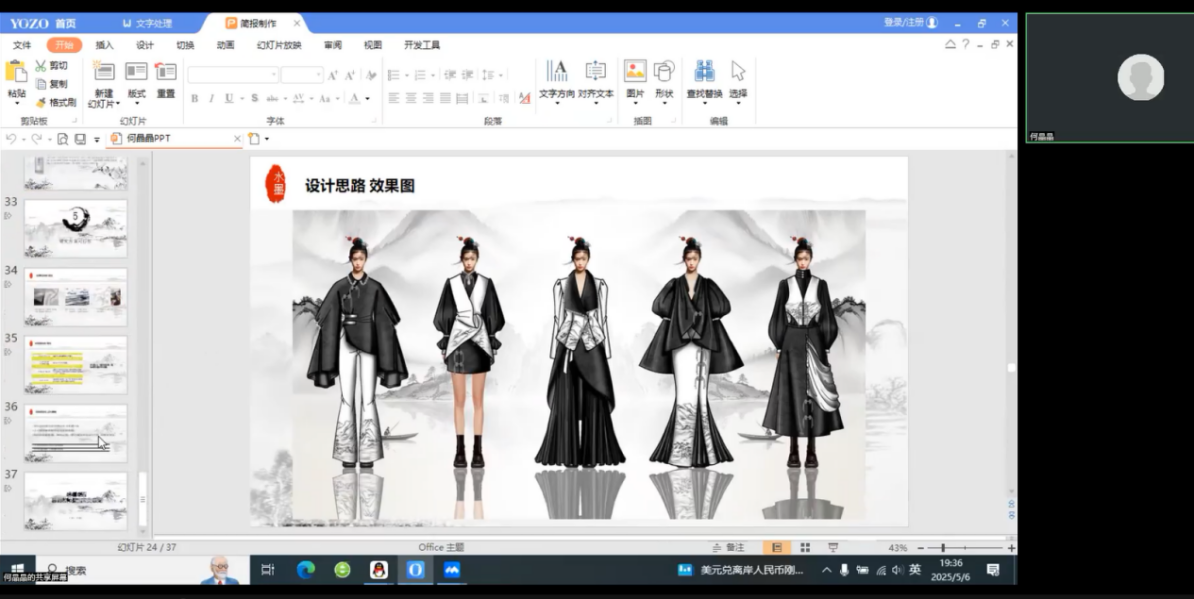Select slide 35 thumbnail in panel
The image size is (1194, 599).
click(x=76, y=364)
